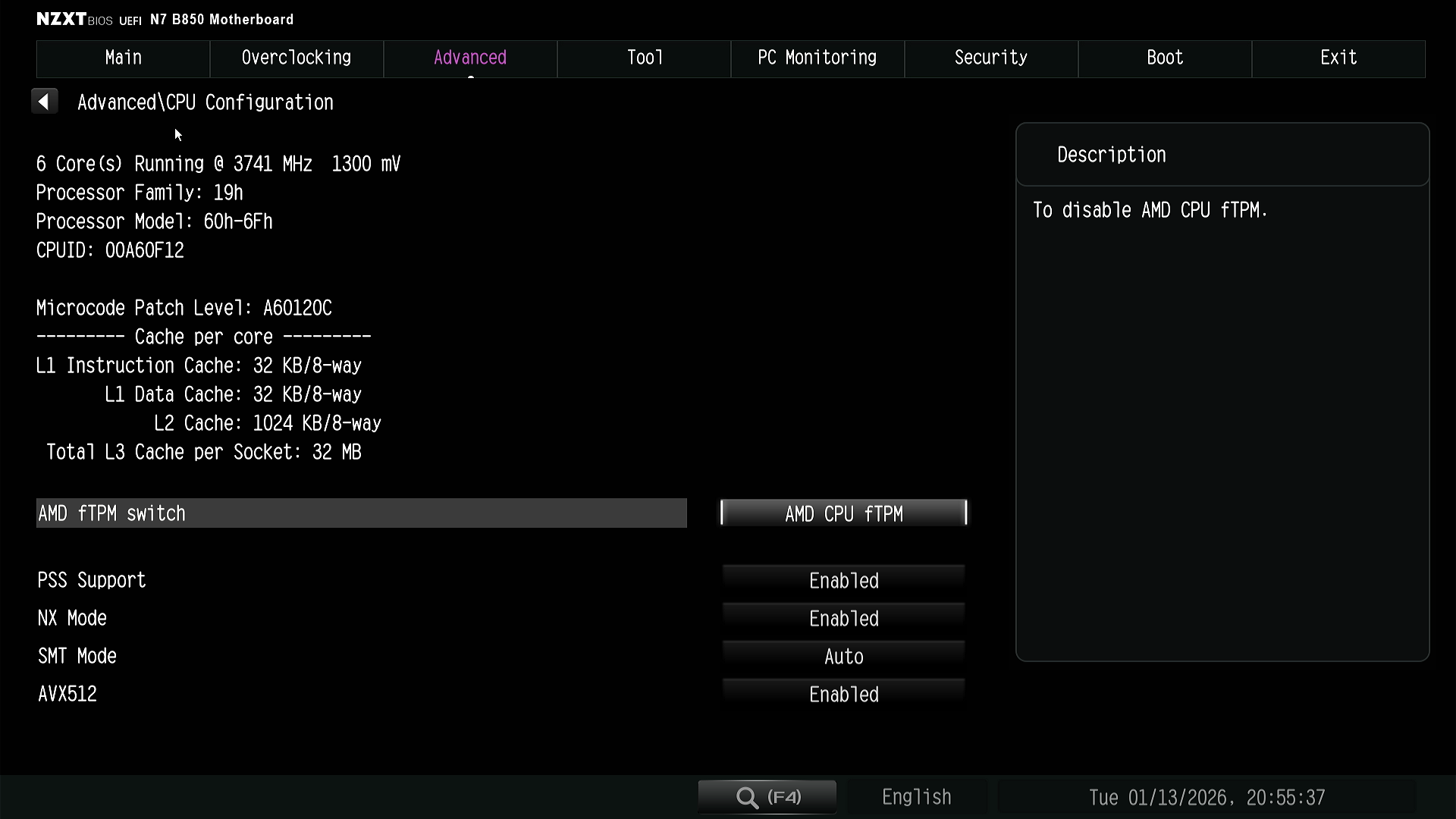Click the date and time display
Screen dimensions: 1456x819
click(x=1207, y=798)
